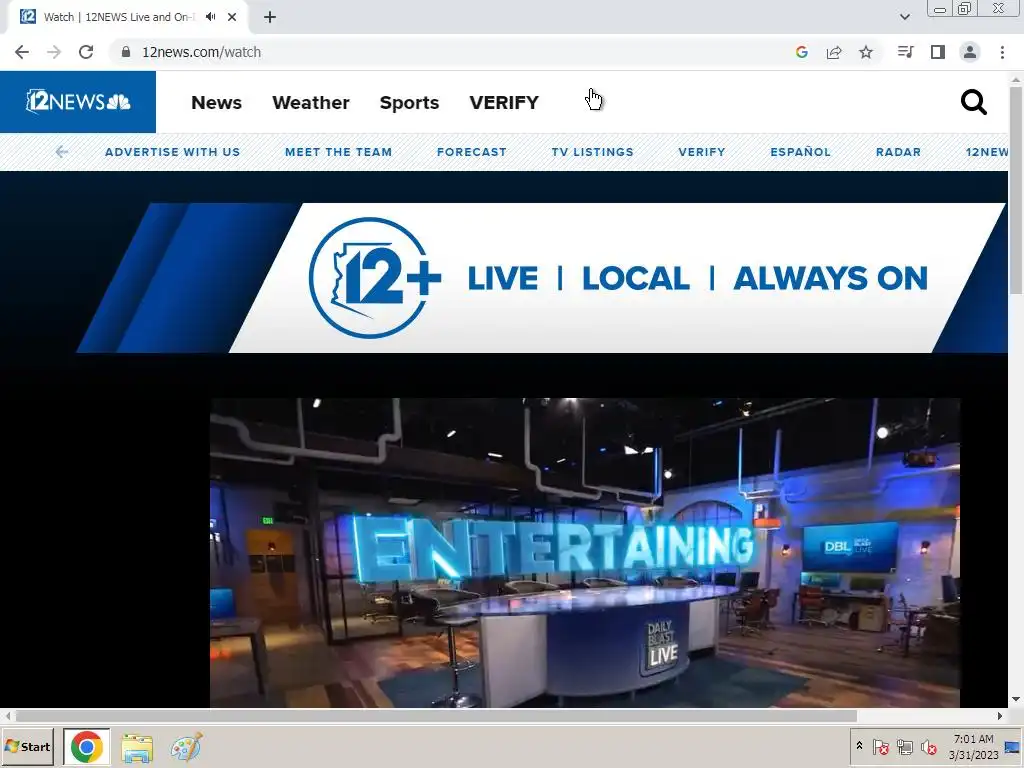This screenshot has width=1024, height=768.
Task: Open the Forecast link
Action: [472, 152]
